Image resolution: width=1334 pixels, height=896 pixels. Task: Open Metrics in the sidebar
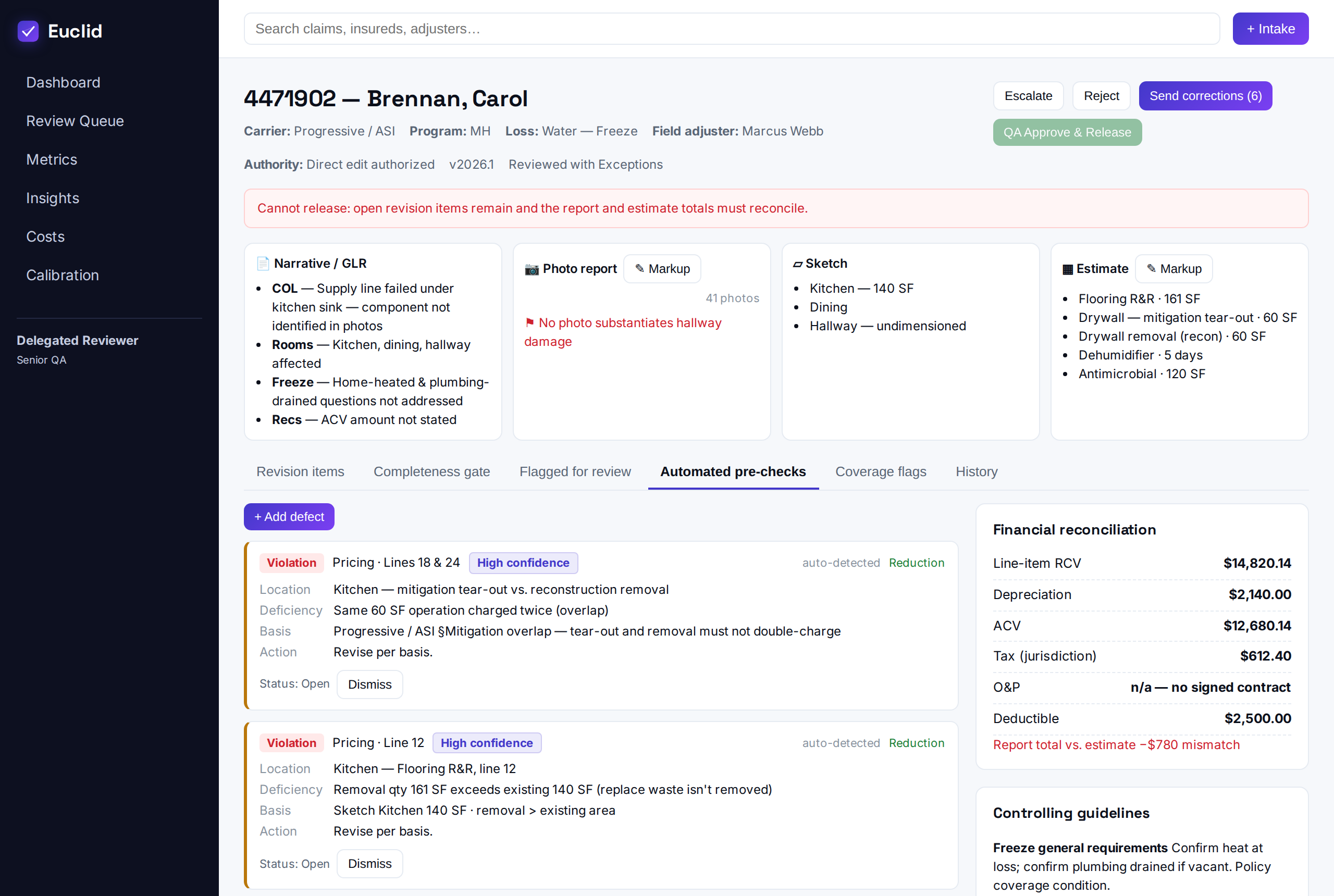(52, 159)
